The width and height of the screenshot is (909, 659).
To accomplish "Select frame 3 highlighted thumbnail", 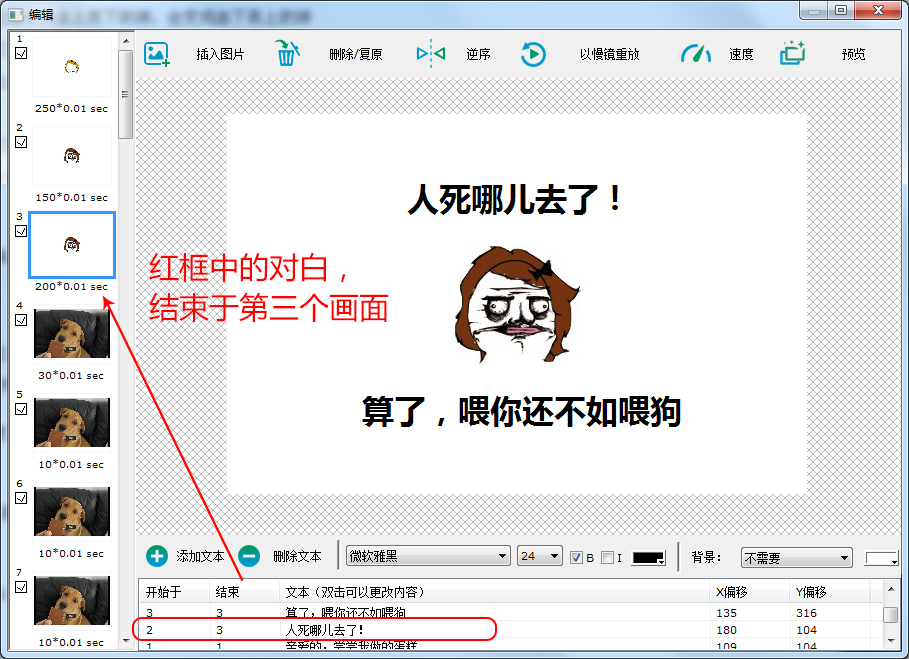I will pos(72,245).
